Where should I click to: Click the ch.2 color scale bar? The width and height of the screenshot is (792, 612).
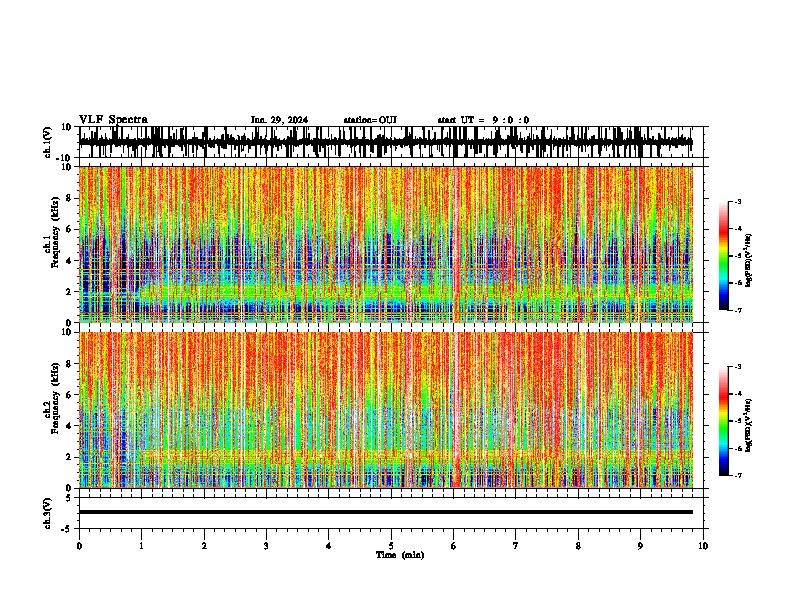tap(724, 421)
